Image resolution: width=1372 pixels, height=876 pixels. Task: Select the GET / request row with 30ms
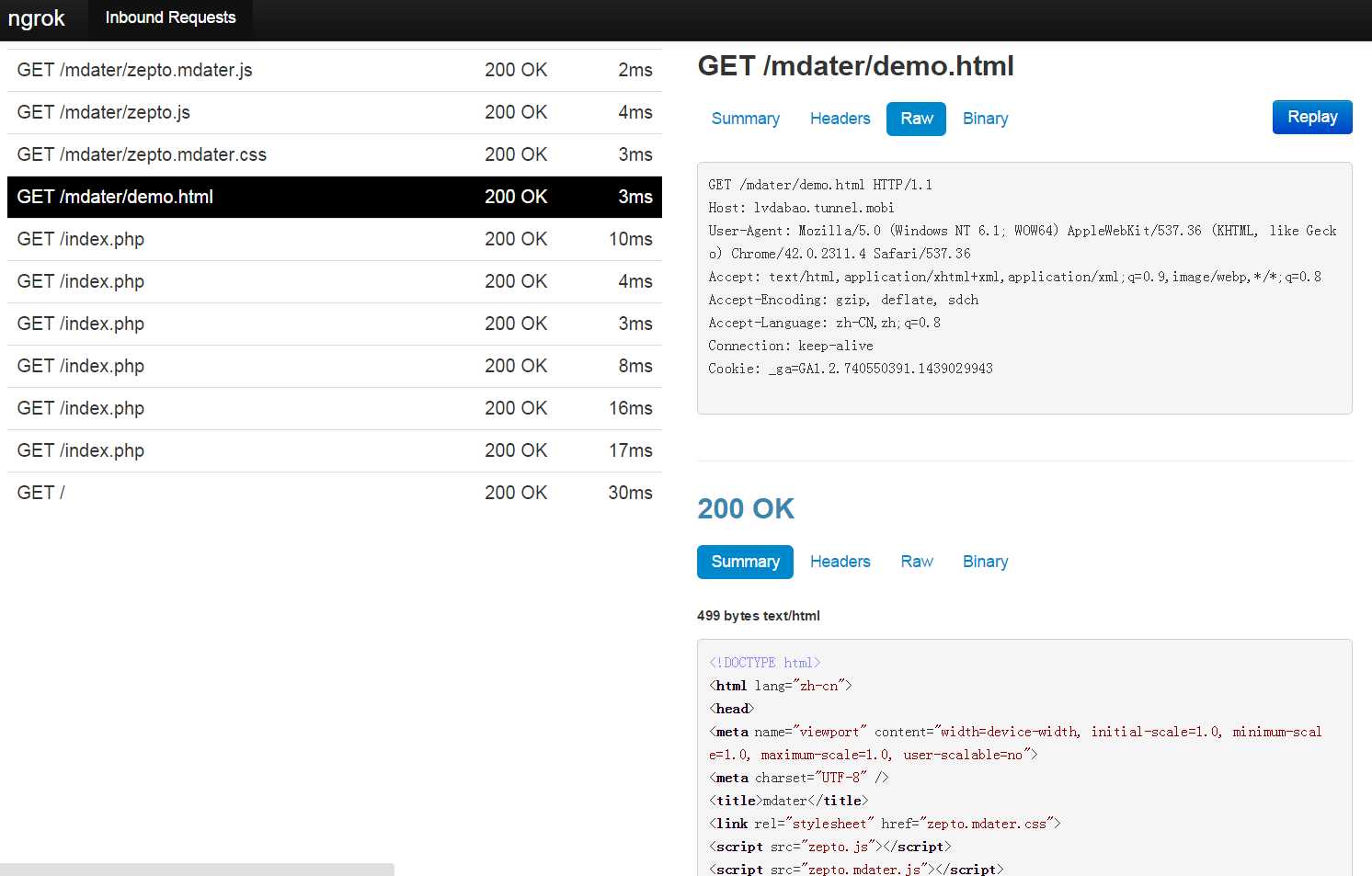pos(335,493)
